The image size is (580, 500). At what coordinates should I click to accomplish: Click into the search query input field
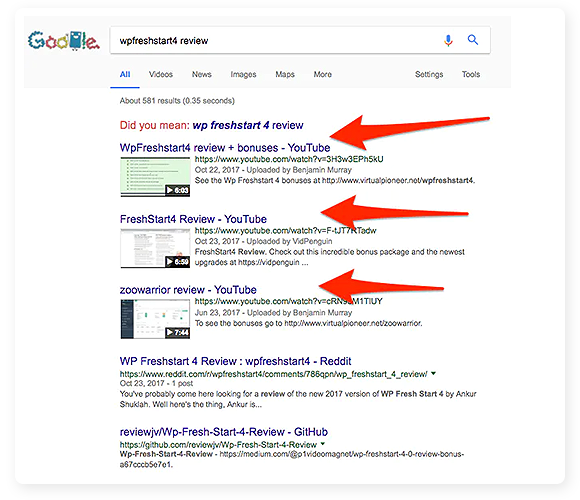[x=276, y=40]
